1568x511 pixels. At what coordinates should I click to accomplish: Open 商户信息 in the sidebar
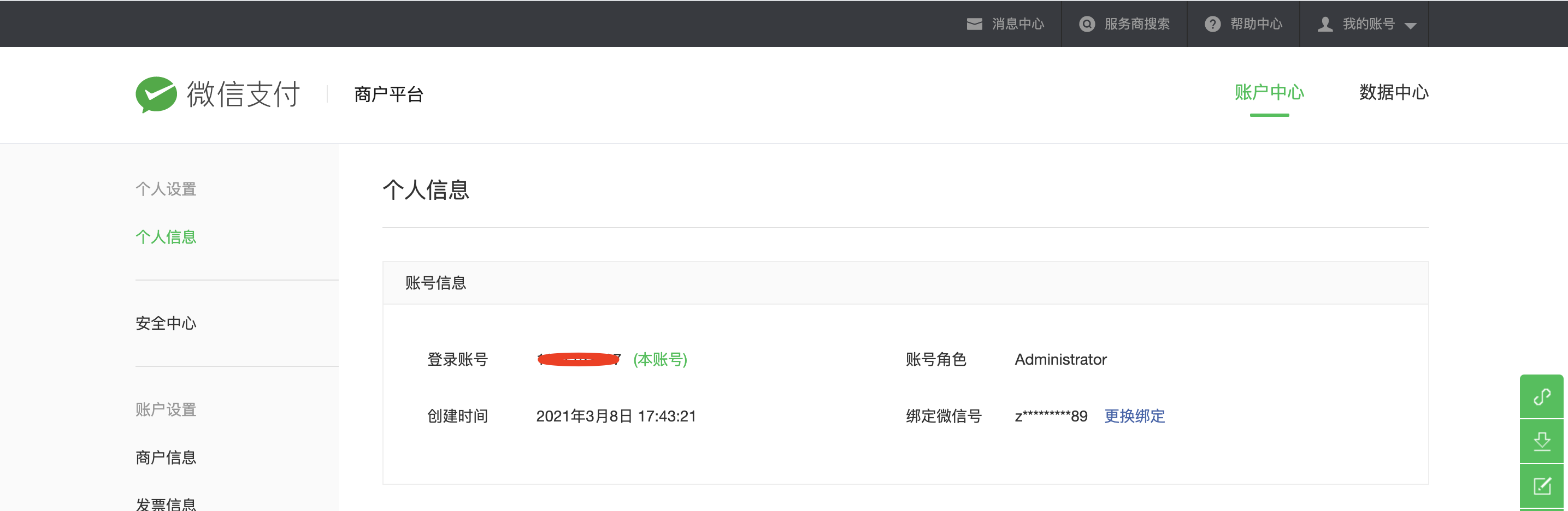(166, 457)
